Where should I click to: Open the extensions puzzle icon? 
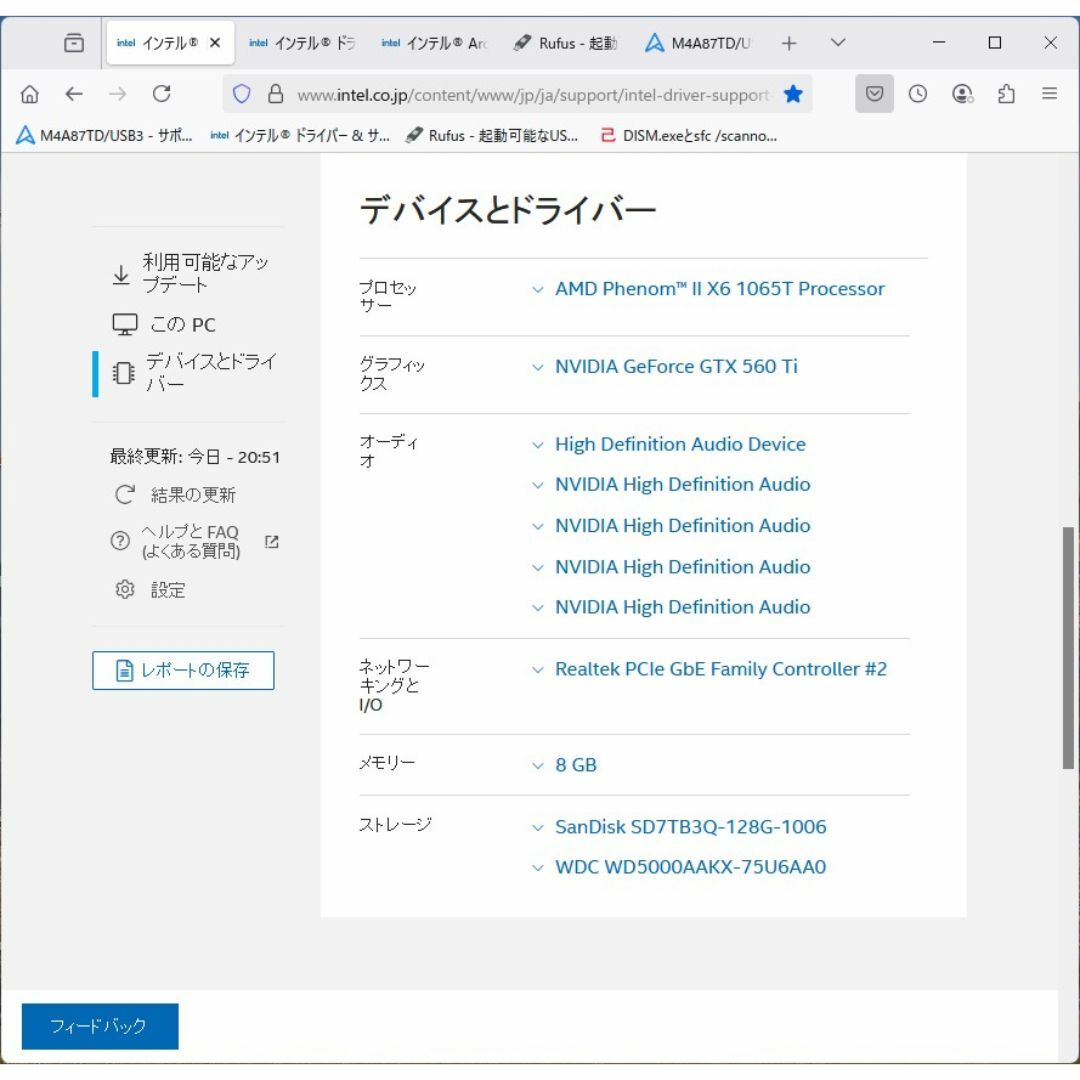tap(1006, 94)
